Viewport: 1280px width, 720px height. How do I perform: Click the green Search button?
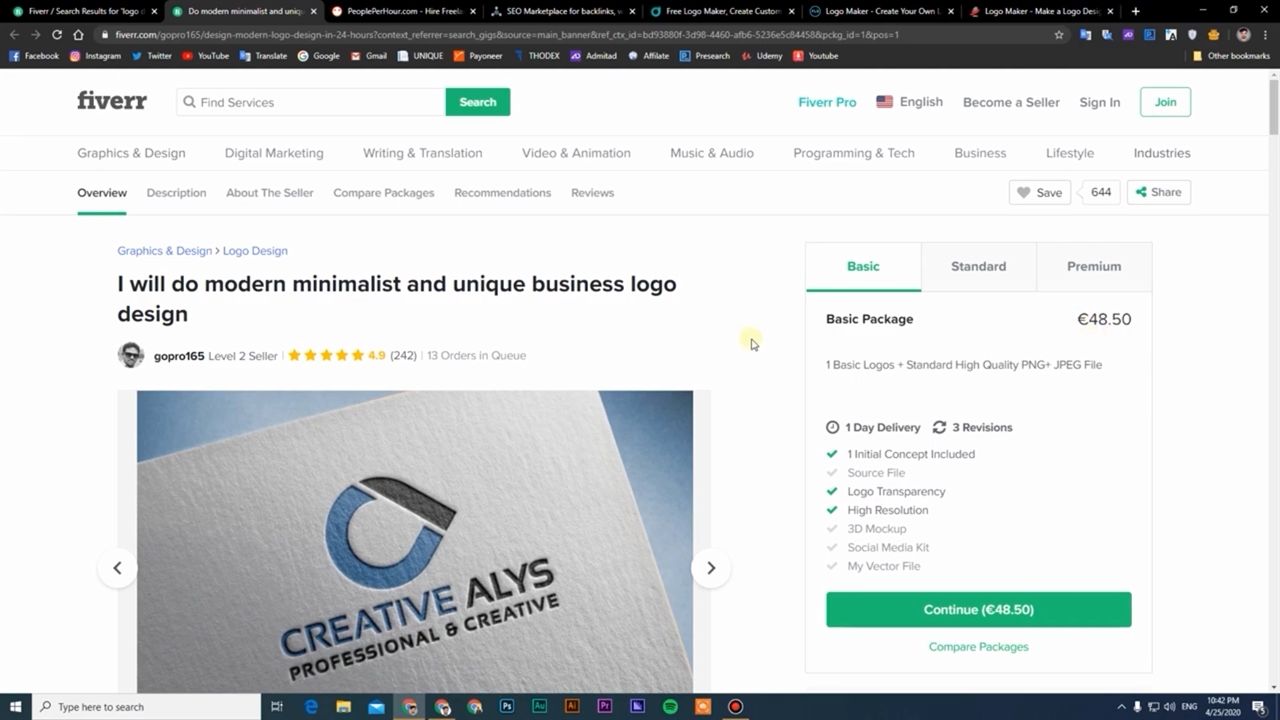pyautogui.click(x=477, y=102)
